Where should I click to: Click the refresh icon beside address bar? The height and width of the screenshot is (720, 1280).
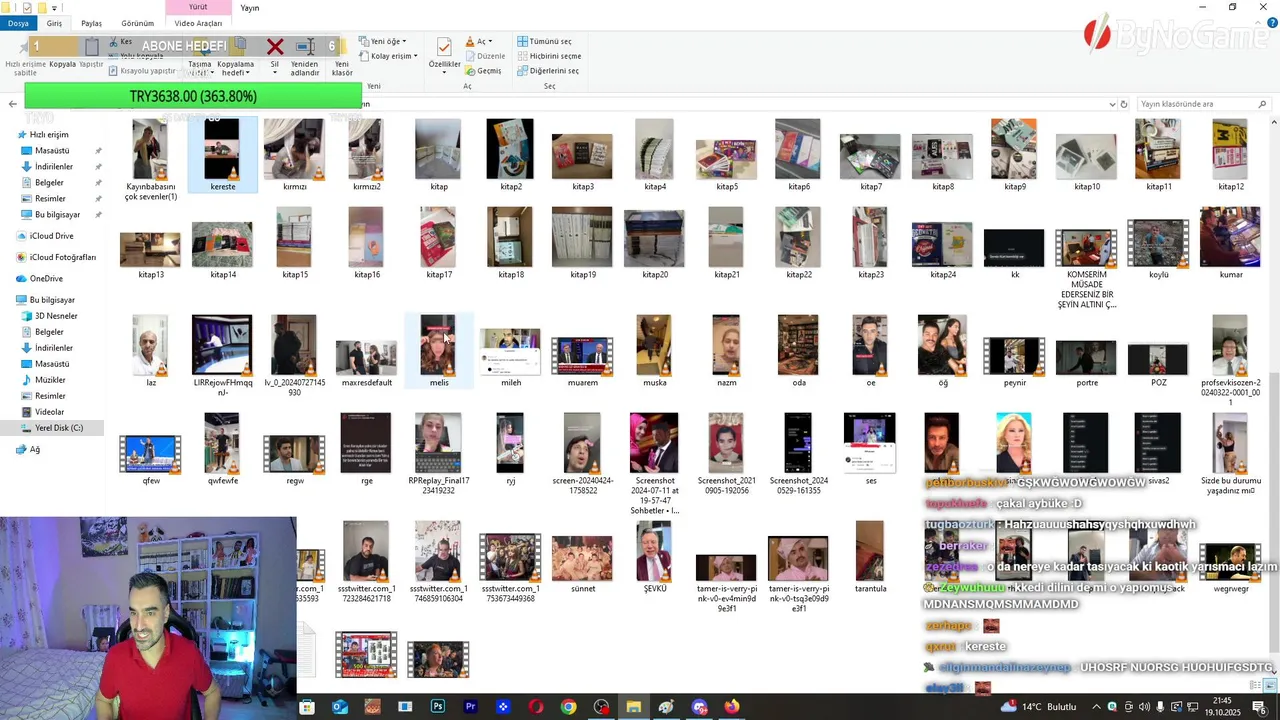1124,104
